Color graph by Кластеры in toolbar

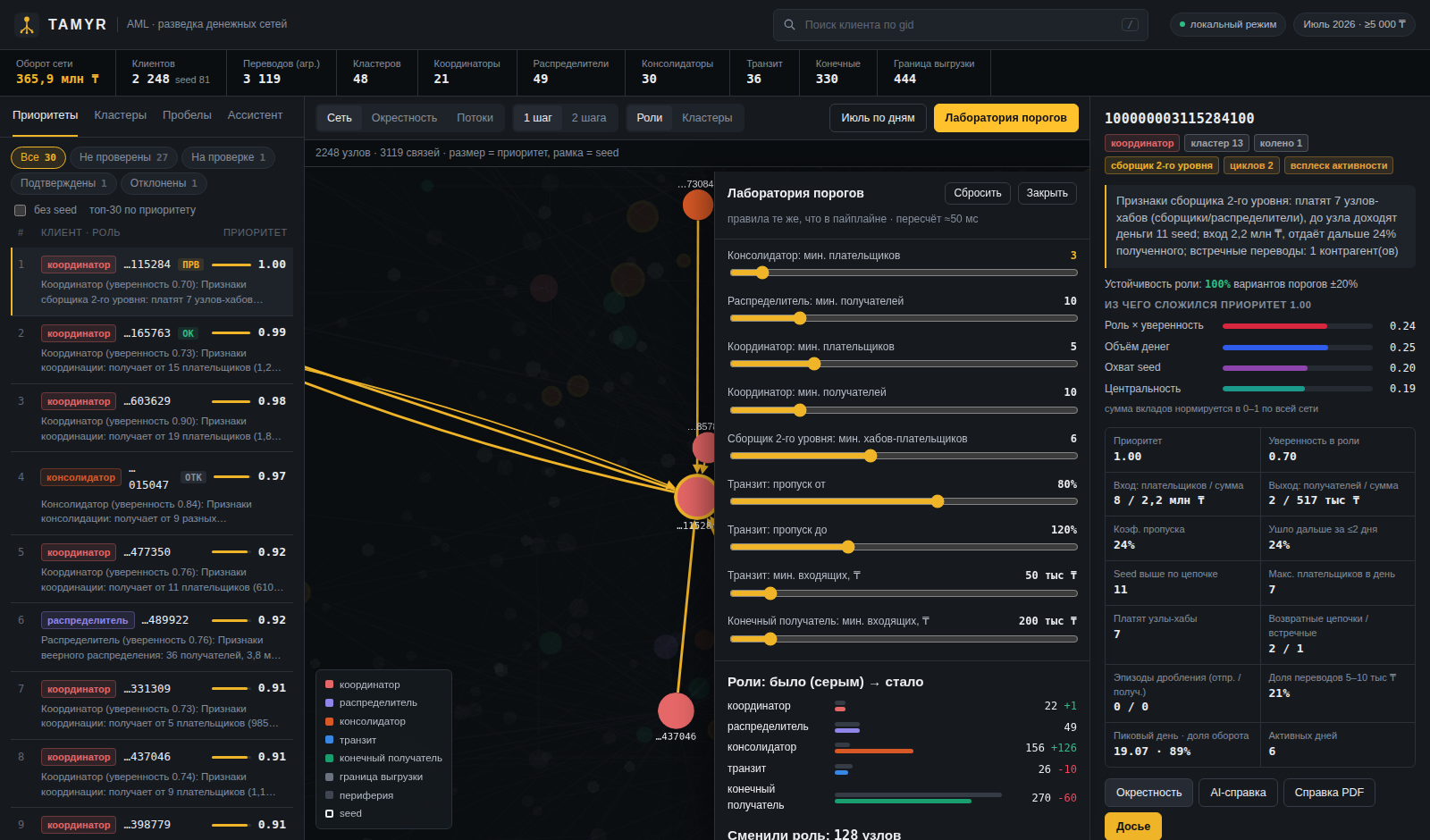(707, 118)
